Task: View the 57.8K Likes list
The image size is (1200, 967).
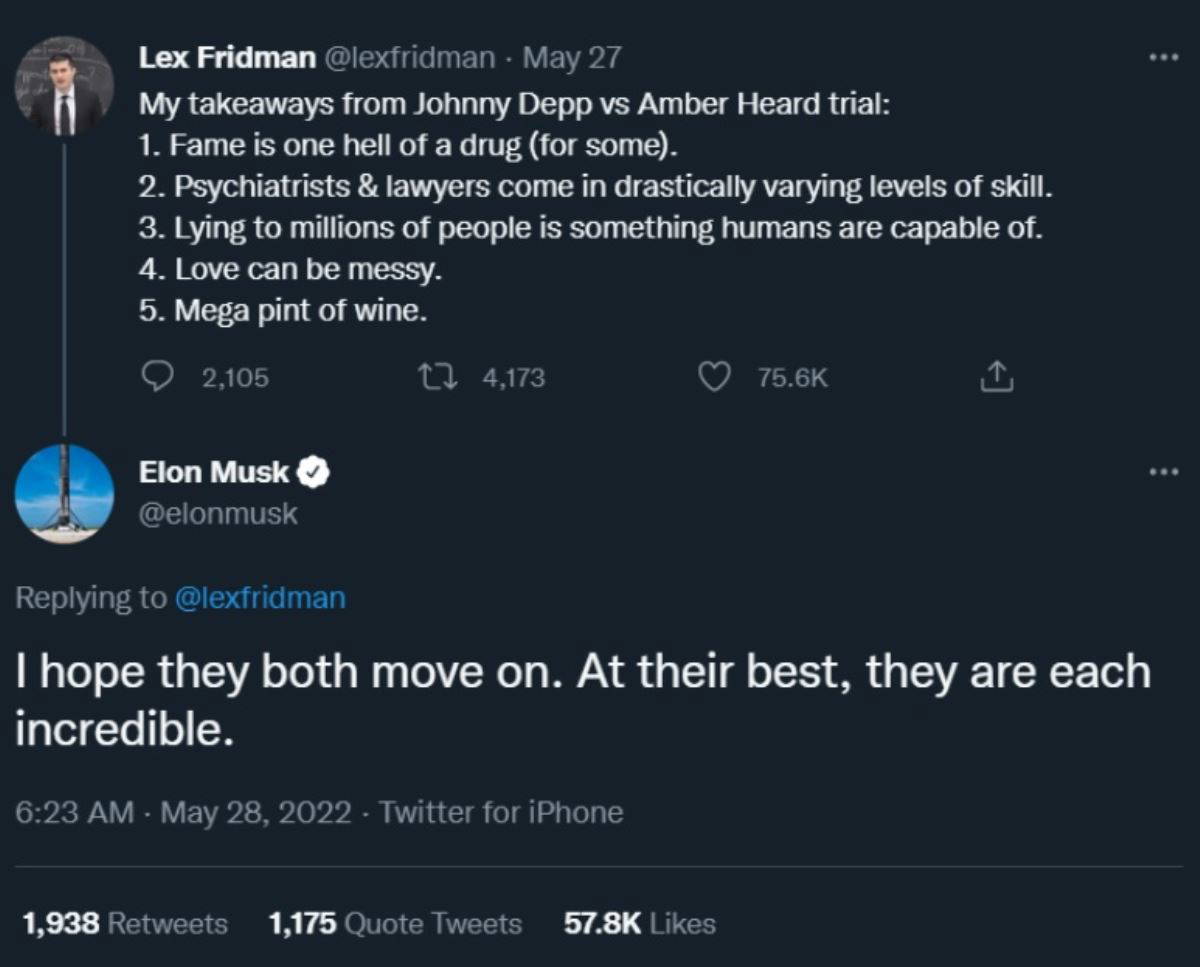Action: point(640,923)
